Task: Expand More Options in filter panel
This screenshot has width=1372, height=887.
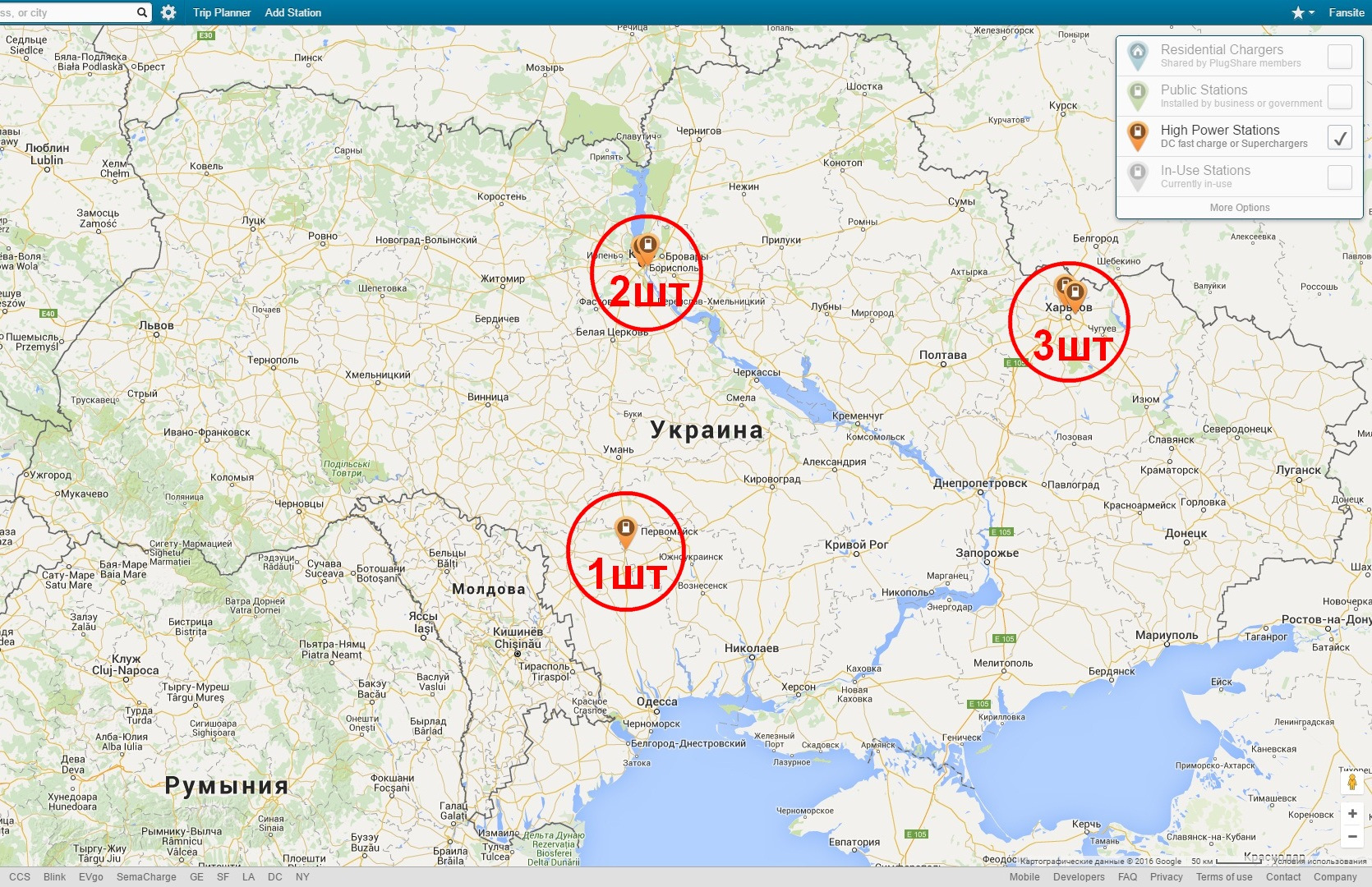Action: (1239, 208)
